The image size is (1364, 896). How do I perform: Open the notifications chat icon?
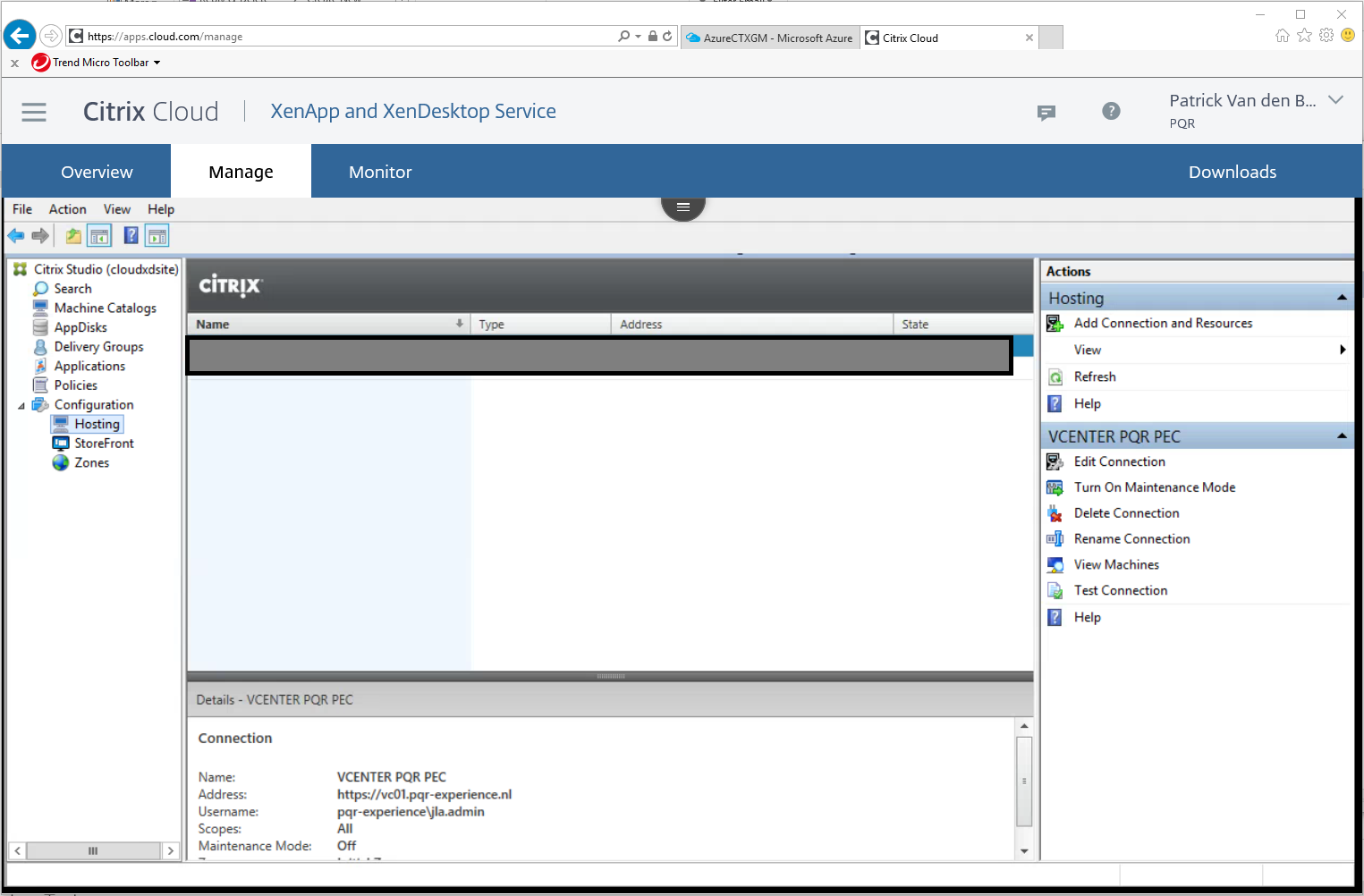[x=1046, y=112]
